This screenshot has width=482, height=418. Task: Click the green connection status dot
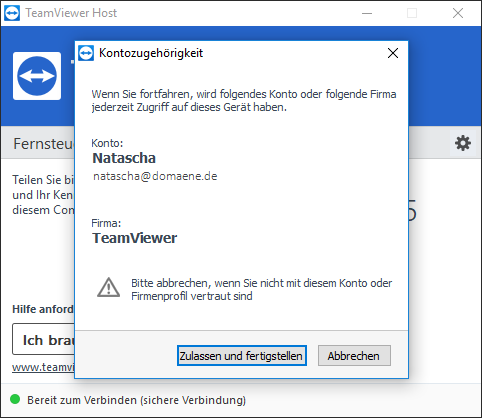coord(15,399)
